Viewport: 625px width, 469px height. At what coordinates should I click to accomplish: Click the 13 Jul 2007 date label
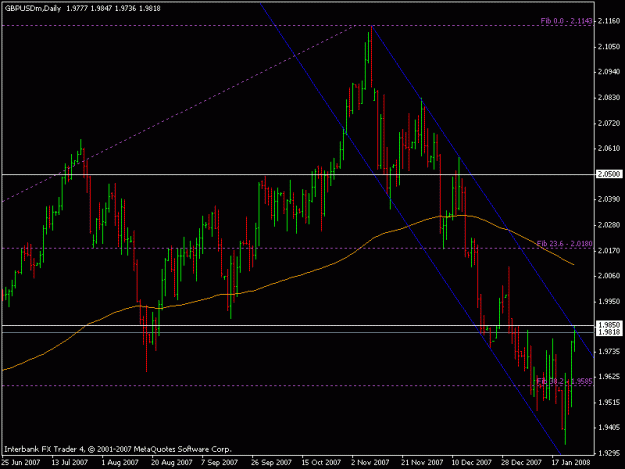click(70, 462)
